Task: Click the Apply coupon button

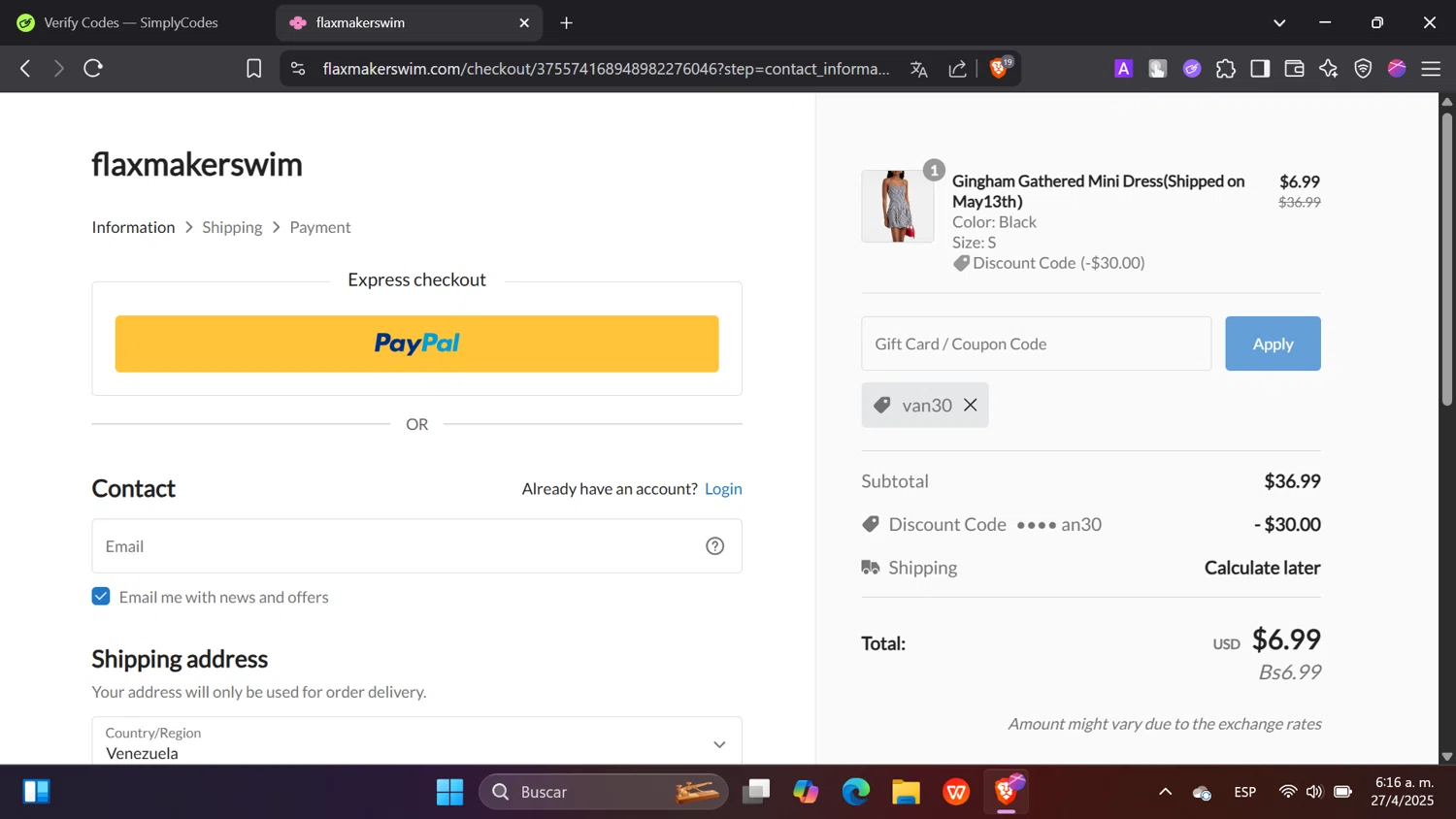Action: (1273, 344)
